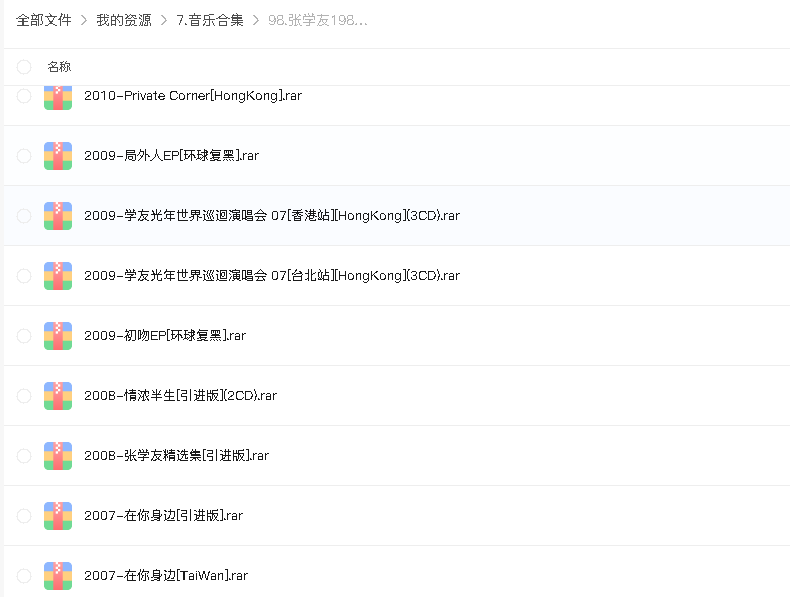Select the checkbox for 2010-Private Corner[HongKong].rar

tap(24, 96)
